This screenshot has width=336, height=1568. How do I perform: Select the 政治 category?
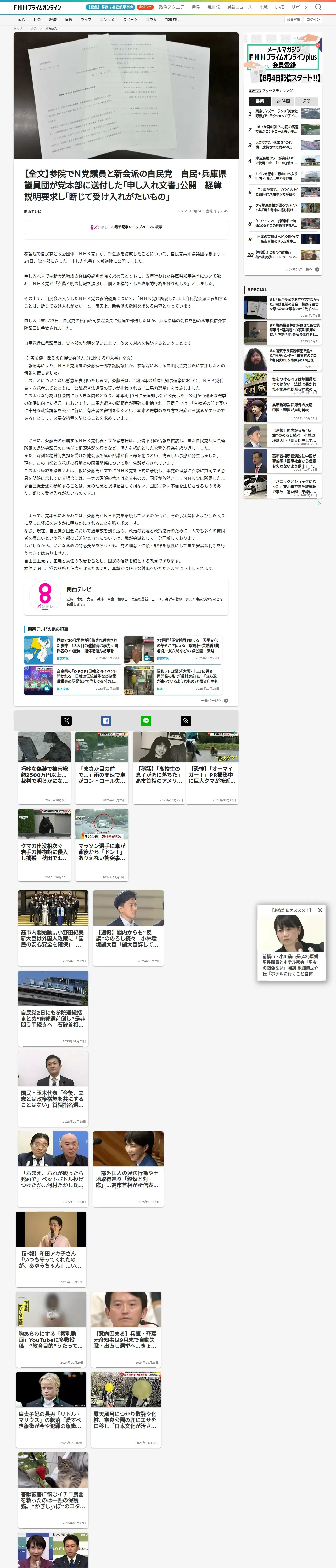click(x=21, y=20)
